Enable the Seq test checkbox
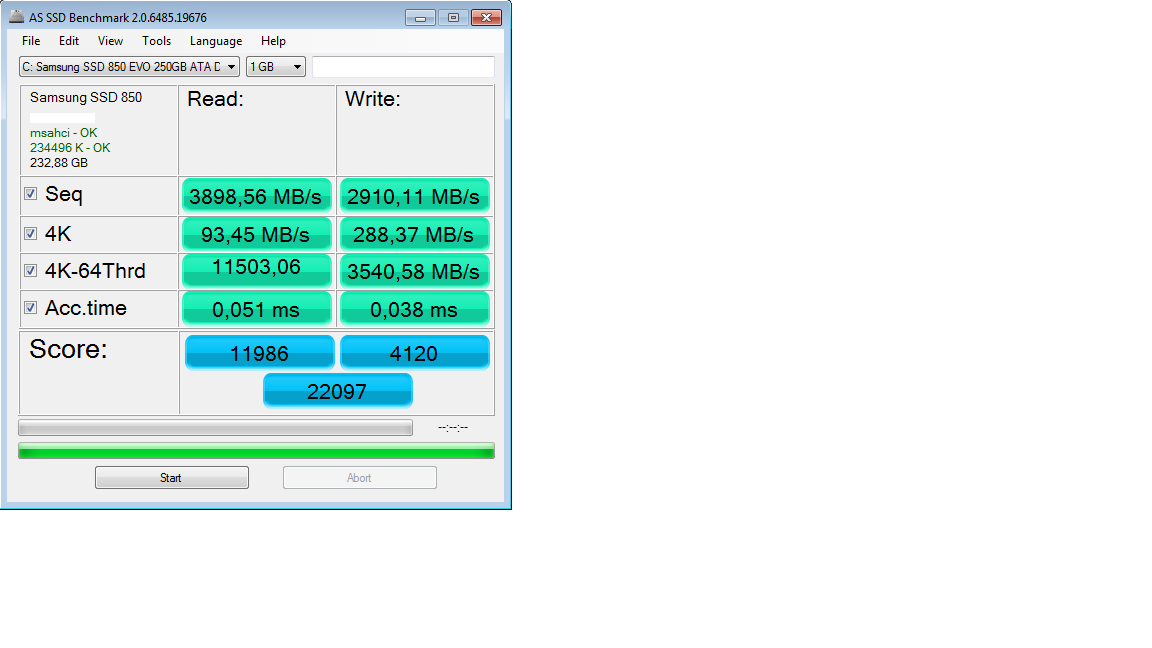This screenshot has width=1152, height=648. click(x=30, y=194)
